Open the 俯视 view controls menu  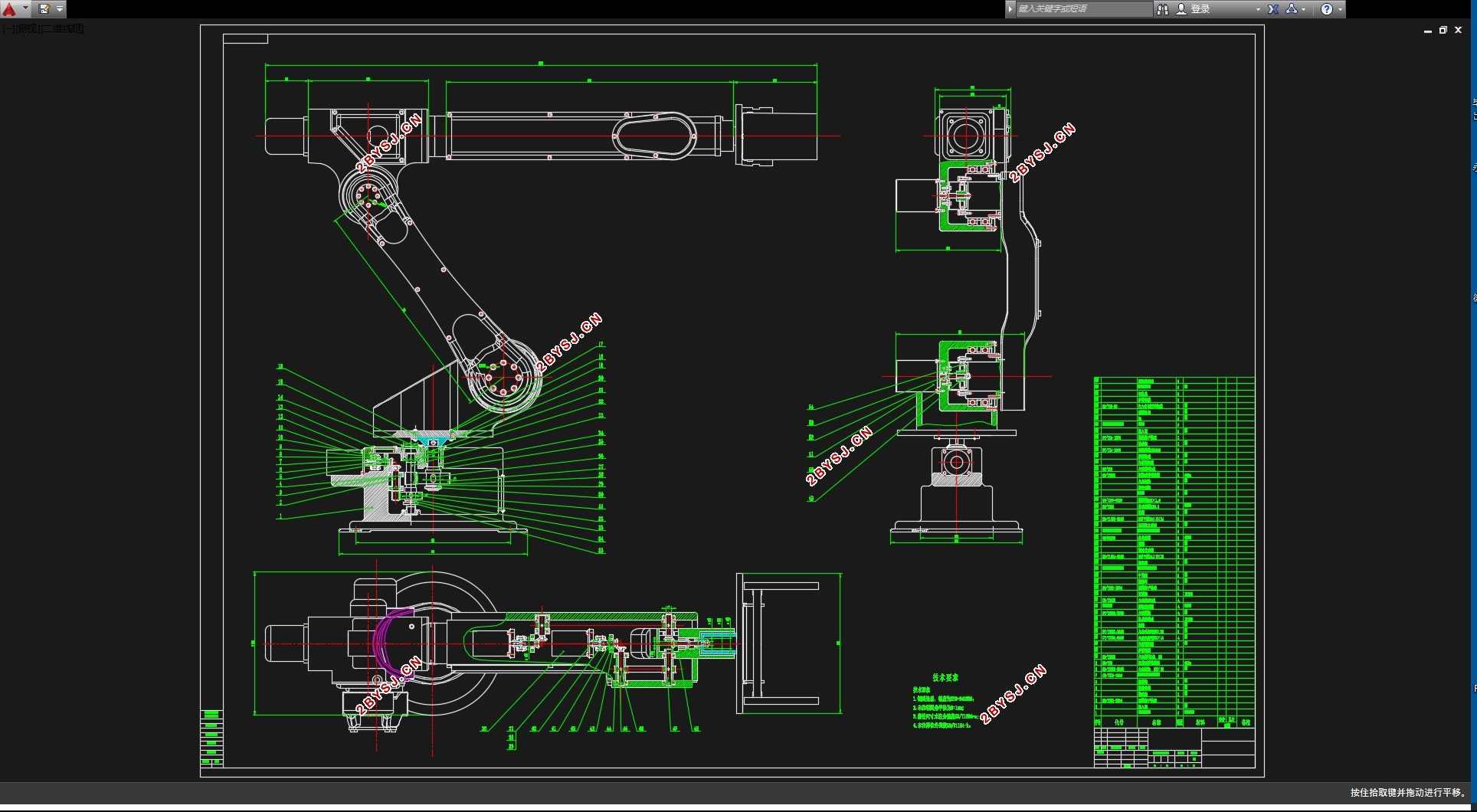pyautogui.click(x=27, y=29)
